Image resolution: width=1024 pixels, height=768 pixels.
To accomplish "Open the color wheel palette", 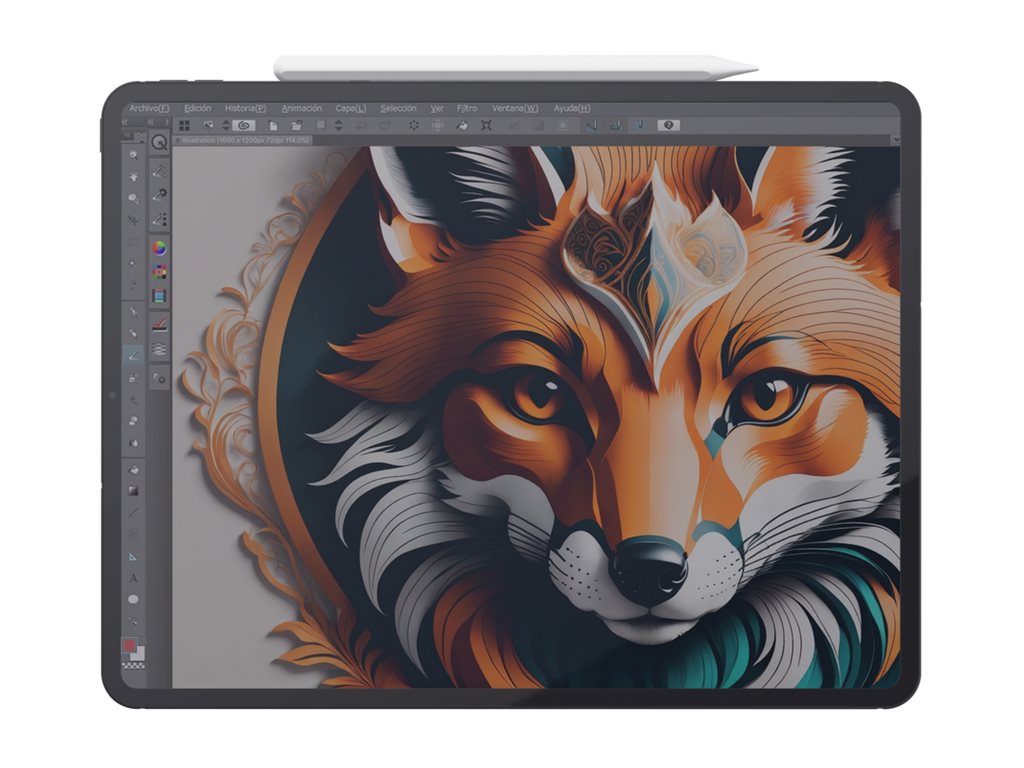I will tap(159, 248).
